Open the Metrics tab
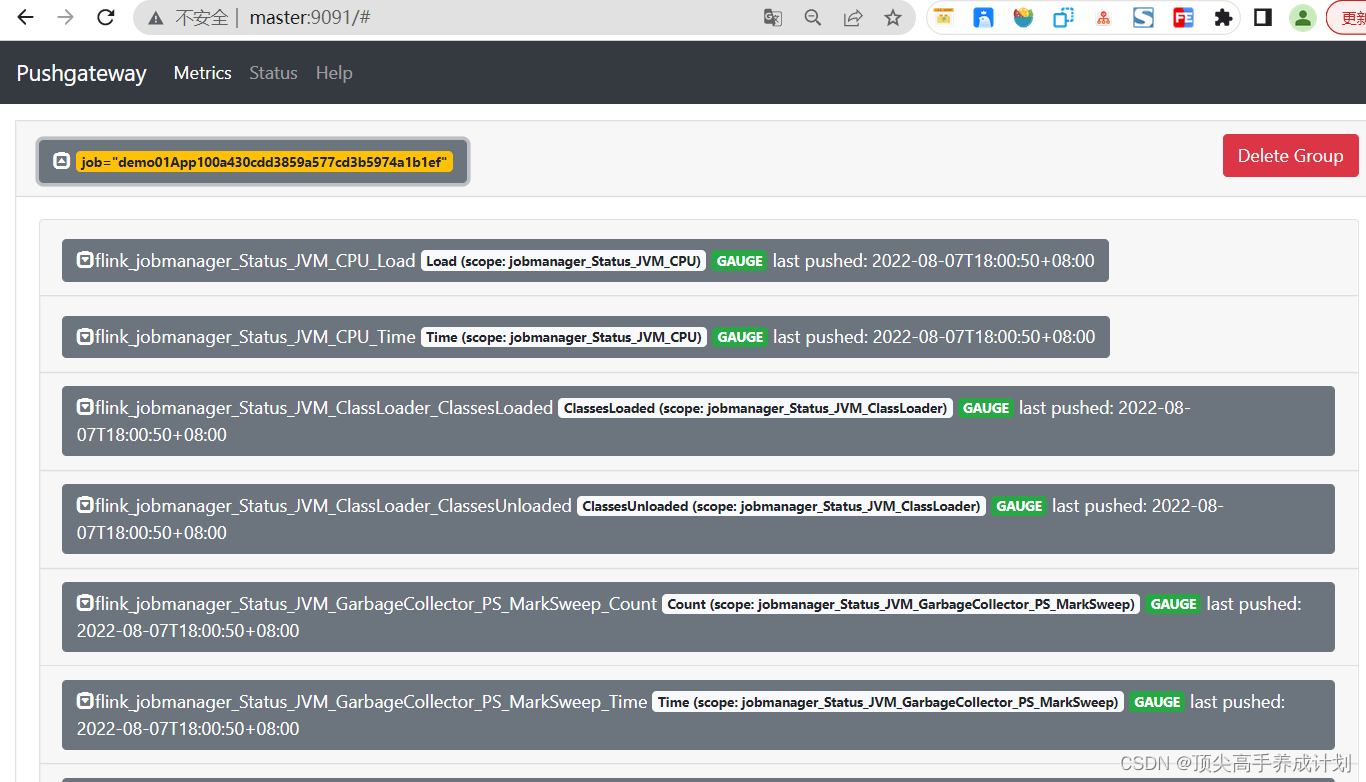 point(202,72)
